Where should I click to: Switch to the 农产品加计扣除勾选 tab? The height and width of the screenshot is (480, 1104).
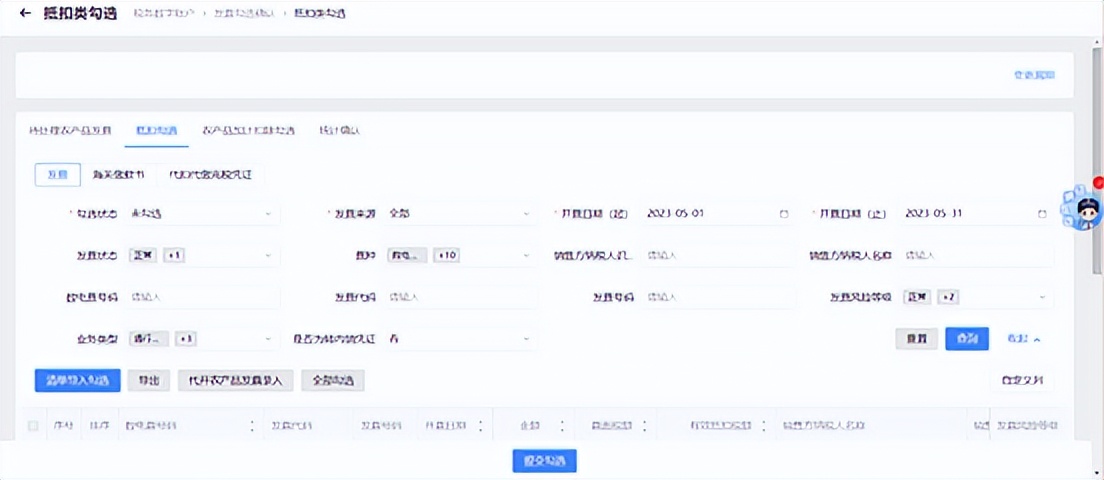click(248, 131)
